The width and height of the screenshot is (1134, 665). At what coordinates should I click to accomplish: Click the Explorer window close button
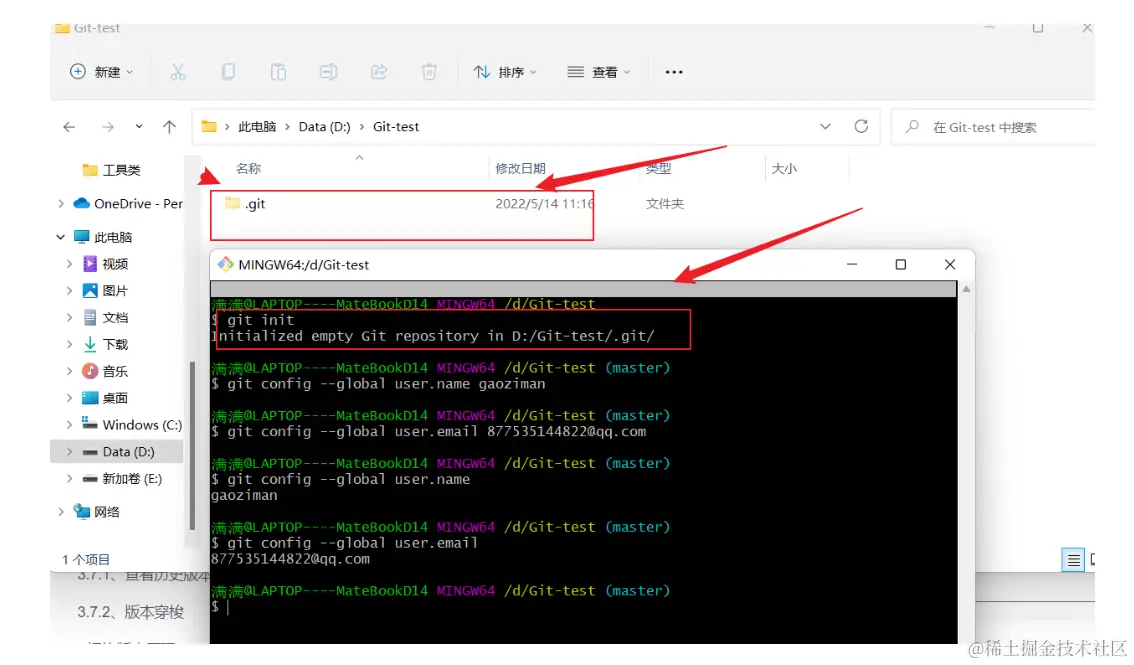[x=1087, y=28]
